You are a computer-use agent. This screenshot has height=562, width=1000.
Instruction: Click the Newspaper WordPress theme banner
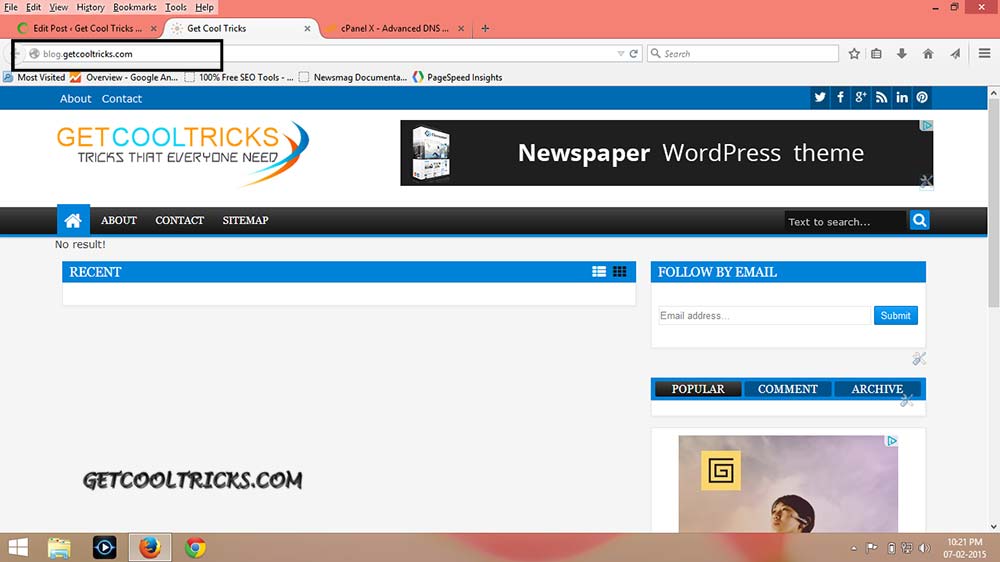[666, 153]
